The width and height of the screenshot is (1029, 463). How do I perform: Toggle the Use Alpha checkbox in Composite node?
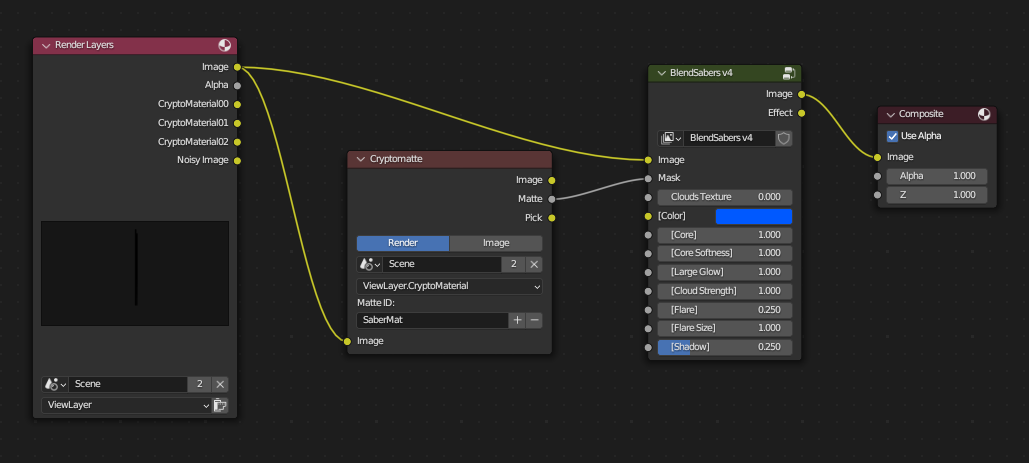tap(892, 136)
